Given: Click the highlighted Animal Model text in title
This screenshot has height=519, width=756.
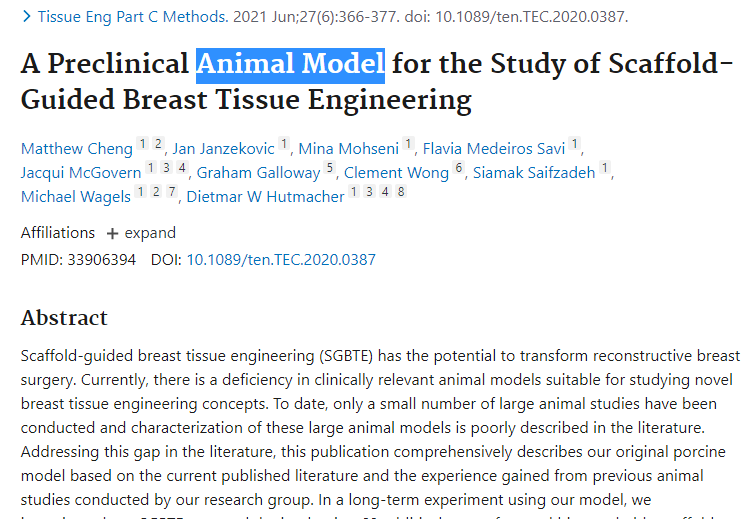Looking at the screenshot, I should point(290,65).
